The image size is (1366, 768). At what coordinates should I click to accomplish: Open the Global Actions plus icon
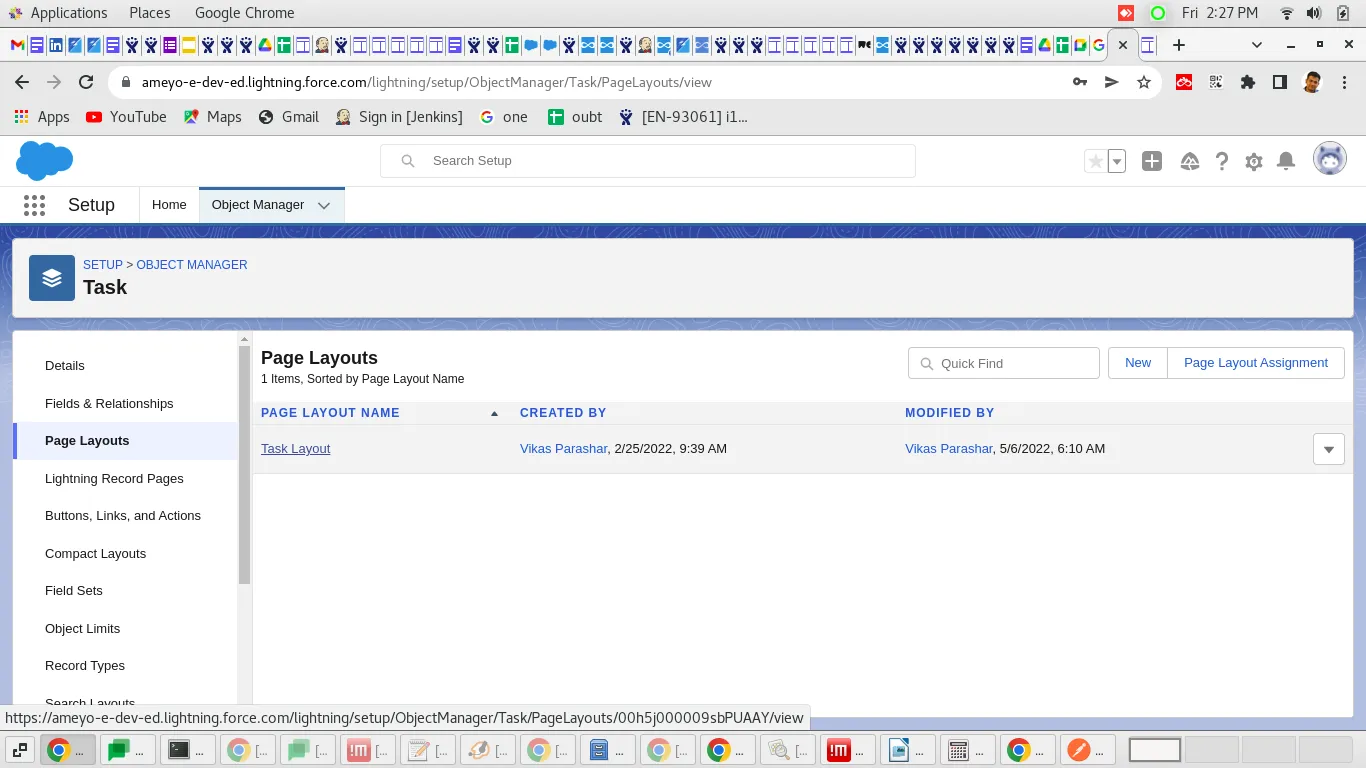(1152, 161)
